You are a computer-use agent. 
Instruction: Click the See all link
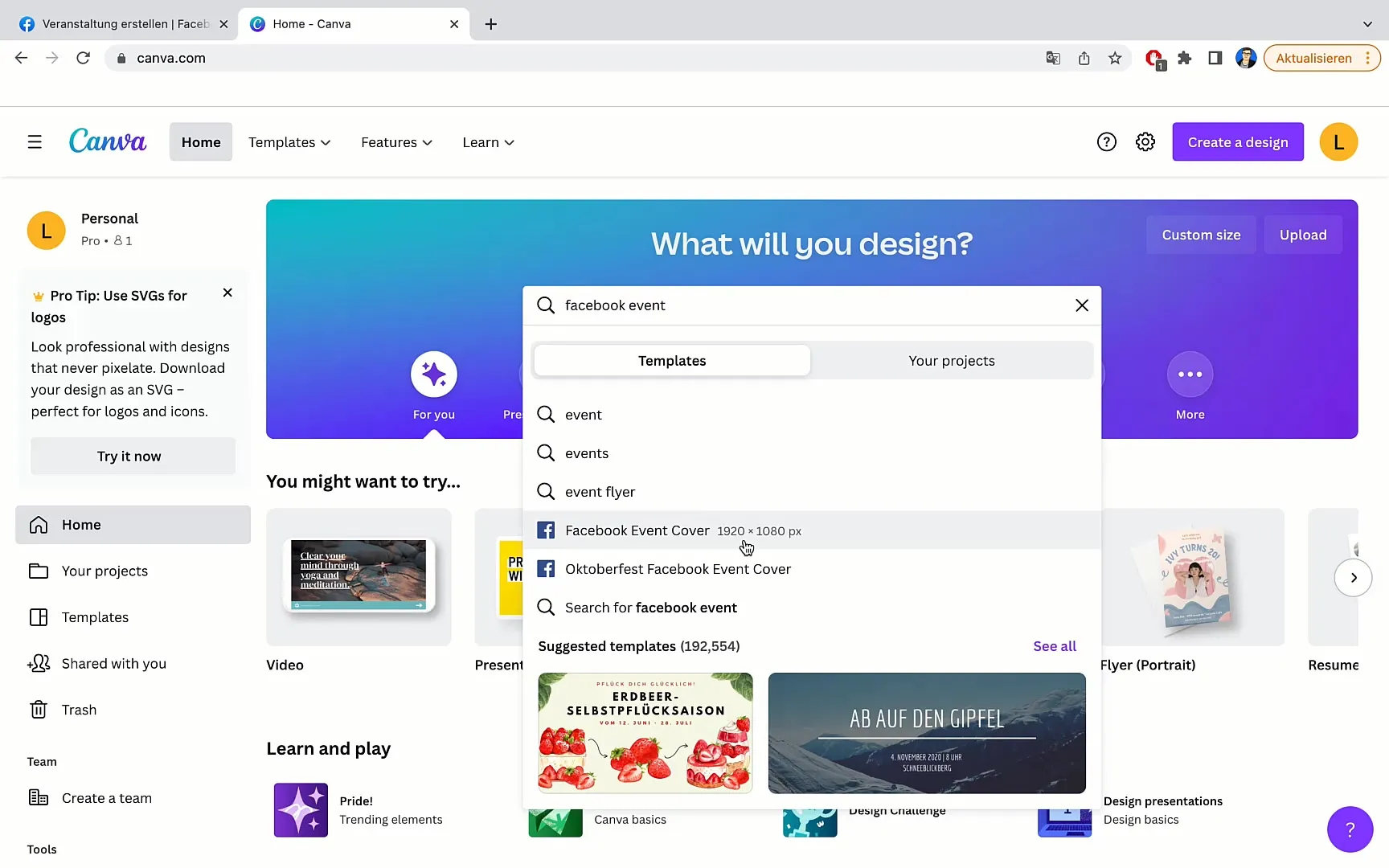point(1054,646)
